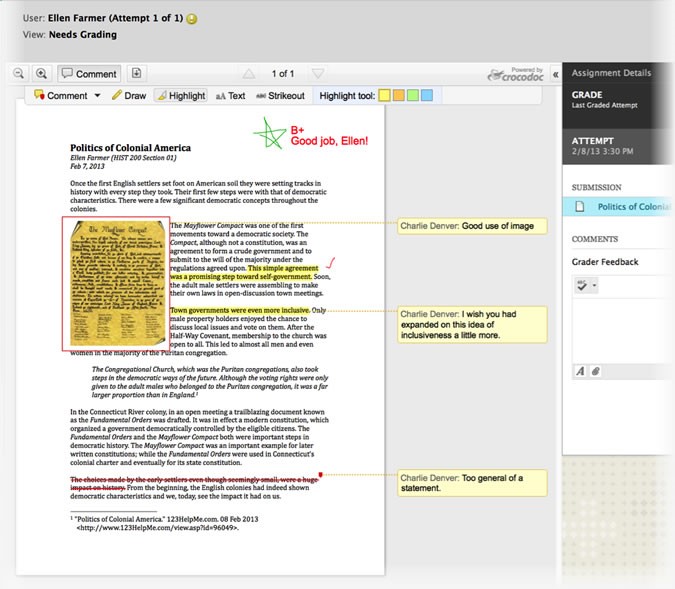The width and height of the screenshot is (675, 589).
Task: Select the Strikeout annotation tool
Action: click(279, 96)
